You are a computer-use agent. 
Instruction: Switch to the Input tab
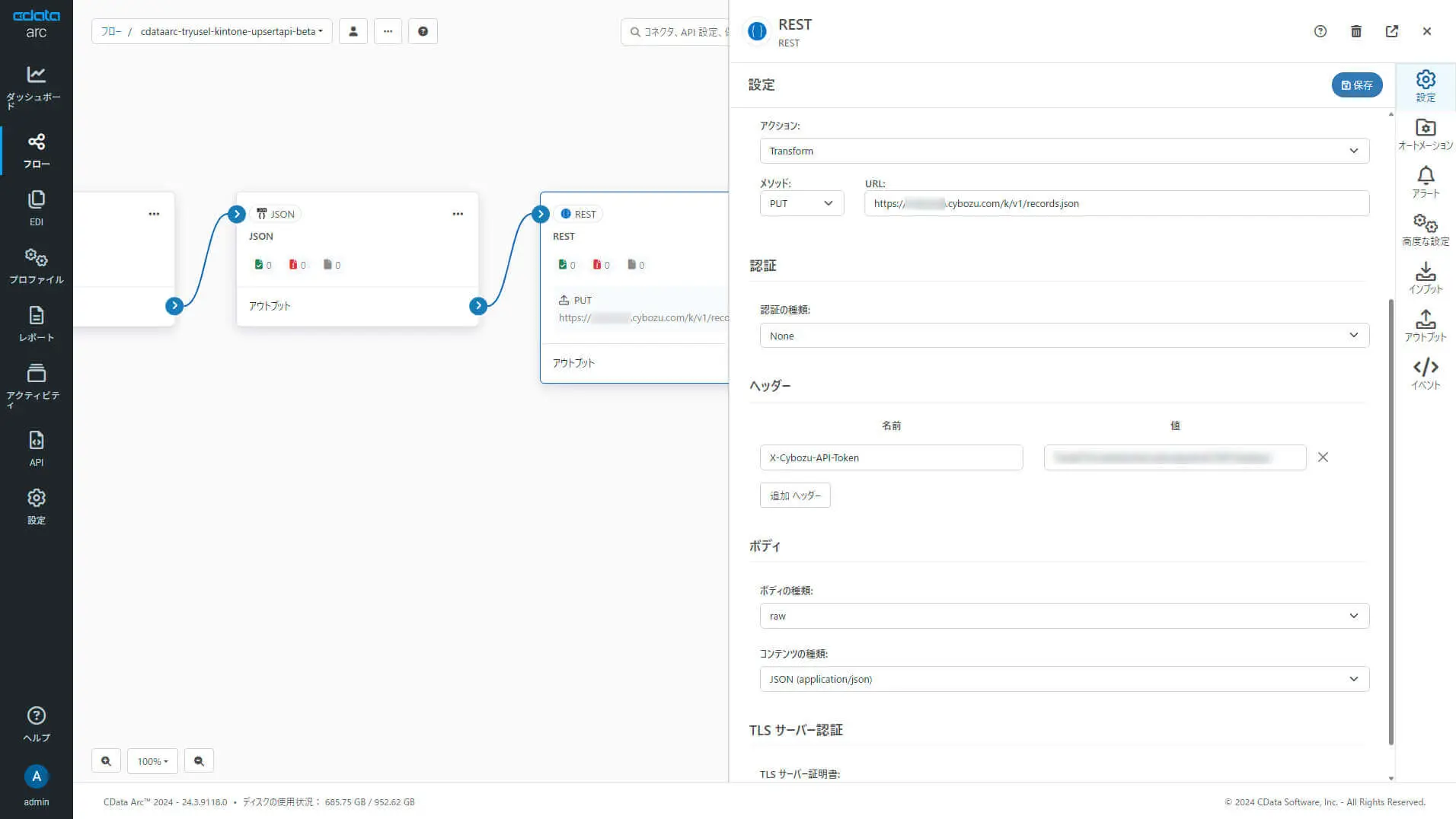tap(1426, 278)
